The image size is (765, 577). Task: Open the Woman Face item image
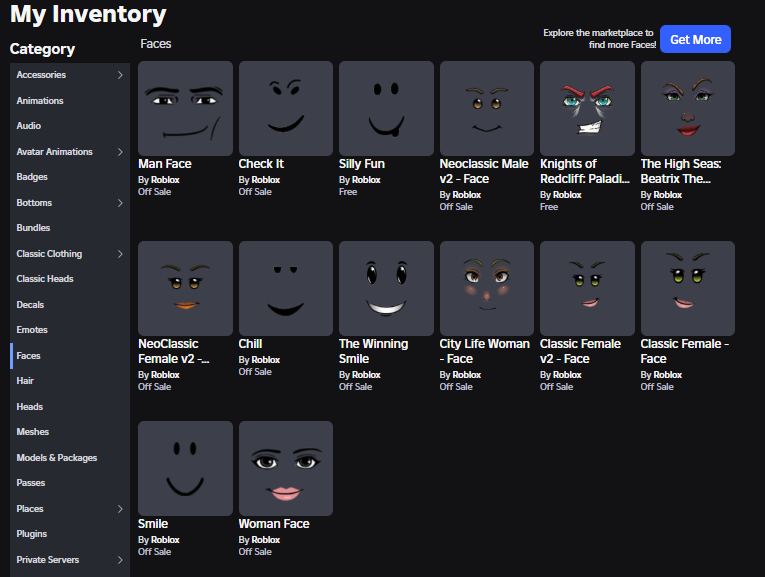[286, 468]
